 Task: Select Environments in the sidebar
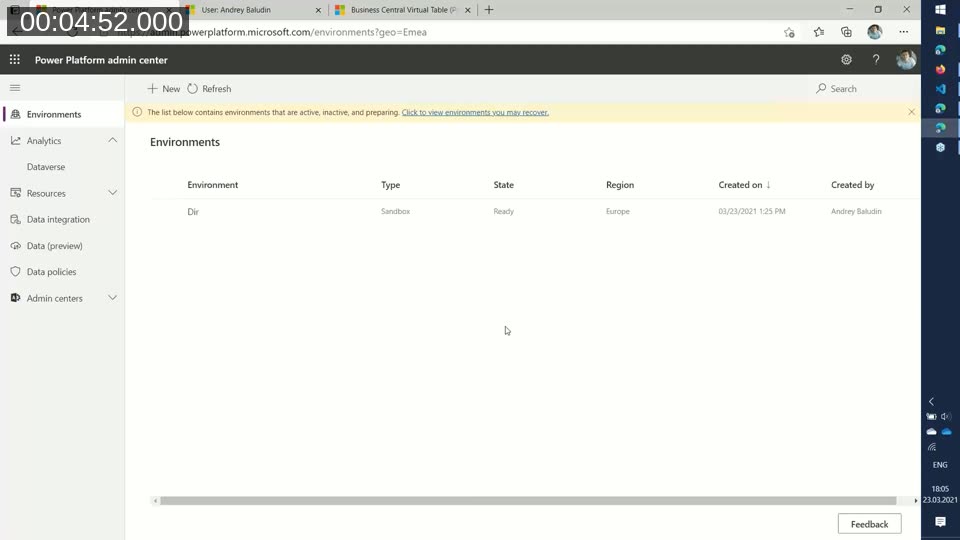click(62, 114)
